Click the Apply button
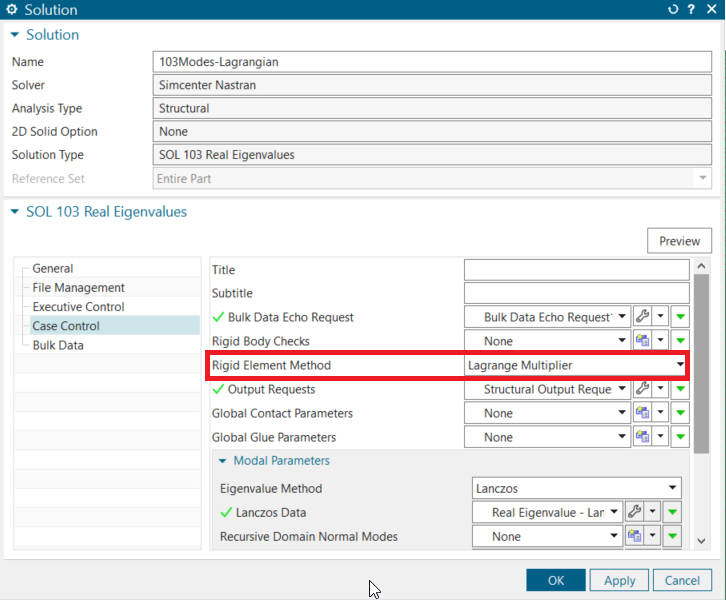Image resolution: width=726 pixels, height=601 pixels. tap(619, 580)
